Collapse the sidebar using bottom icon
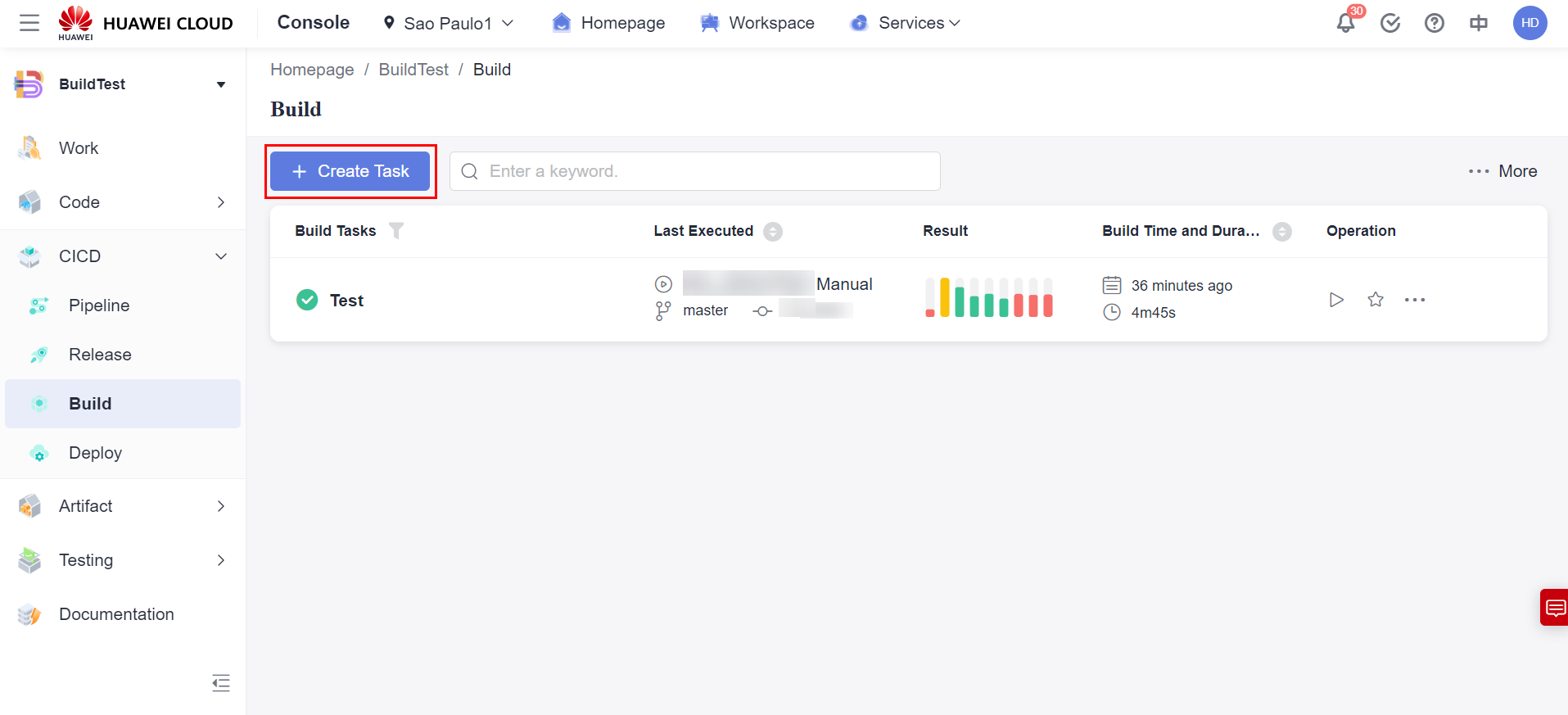The height and width of the screenshot is (715, 1568). pyautogui.click(x=221, y=682)
